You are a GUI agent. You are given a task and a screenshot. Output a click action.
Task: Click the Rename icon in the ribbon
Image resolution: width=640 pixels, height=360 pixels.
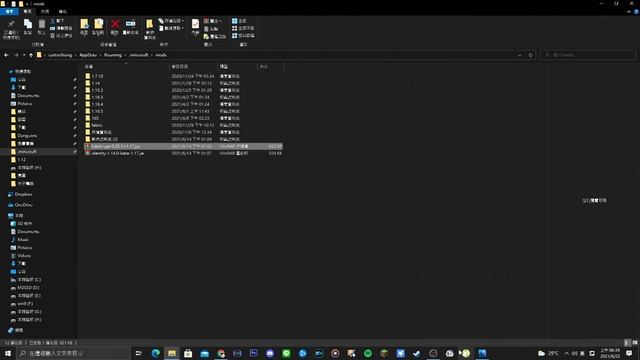(130, 24)
